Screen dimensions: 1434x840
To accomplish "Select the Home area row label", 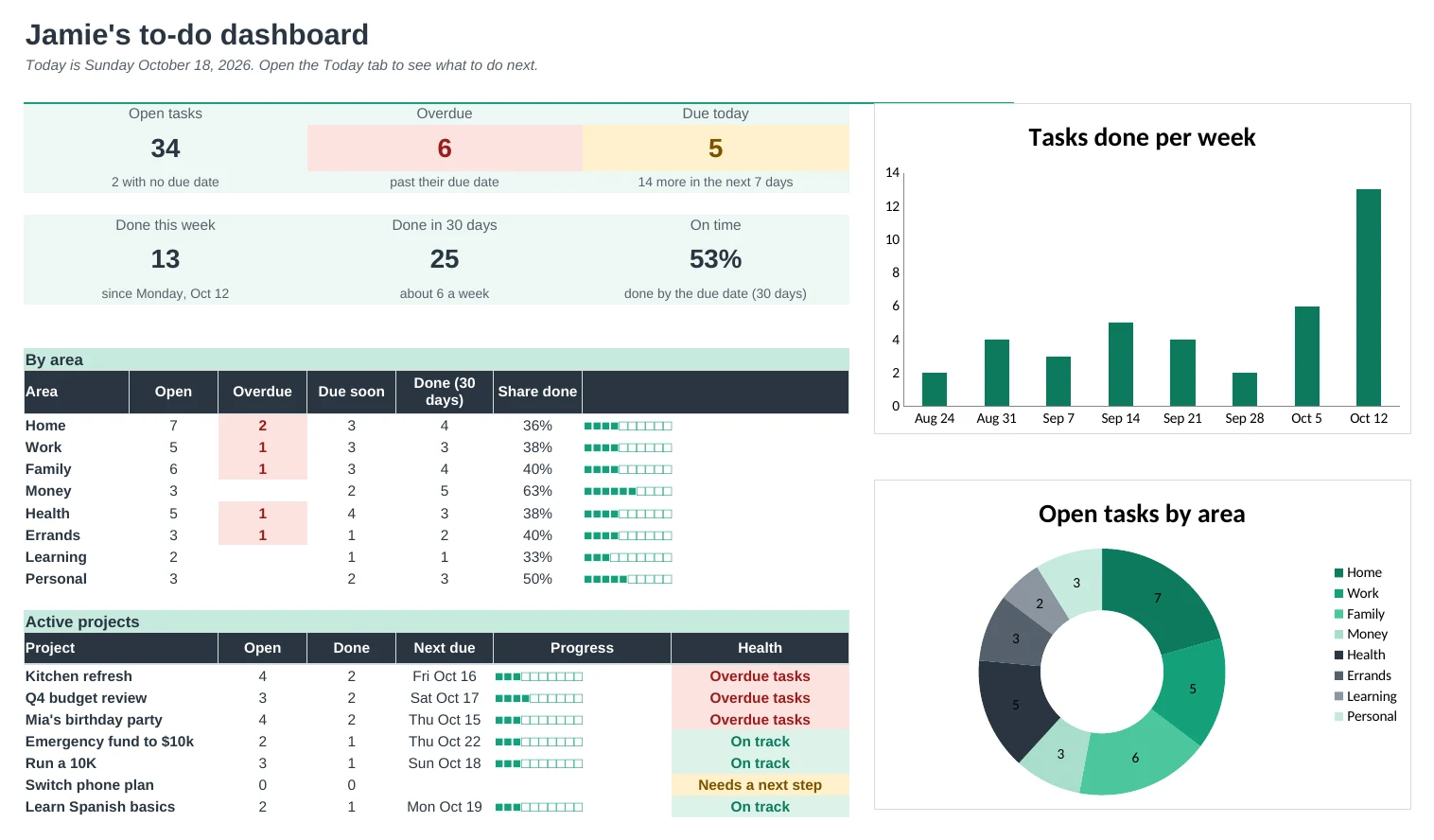I will pyautogui.click(x=45, y=426).
